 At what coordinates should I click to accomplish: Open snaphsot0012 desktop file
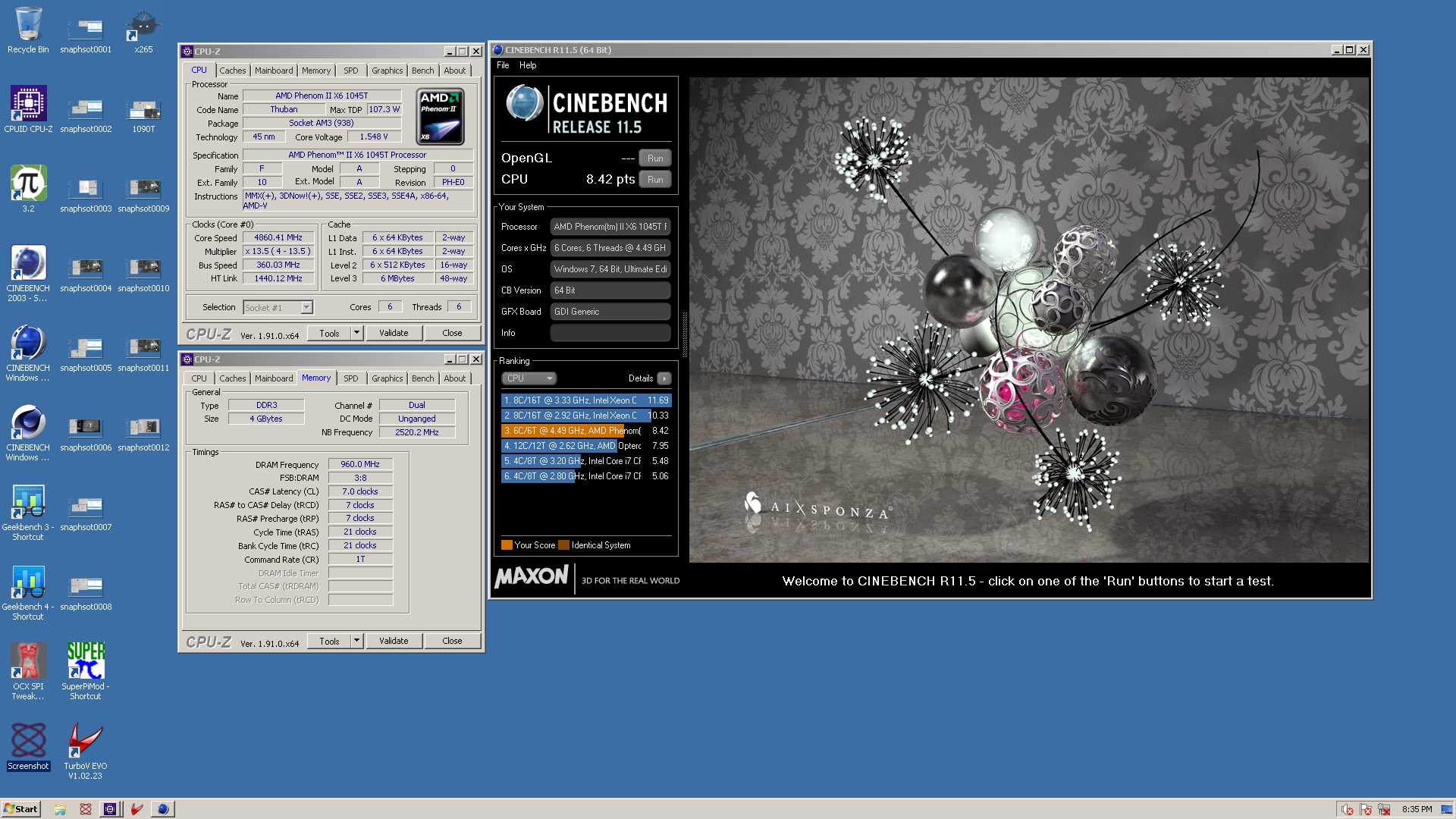(143, 432)
